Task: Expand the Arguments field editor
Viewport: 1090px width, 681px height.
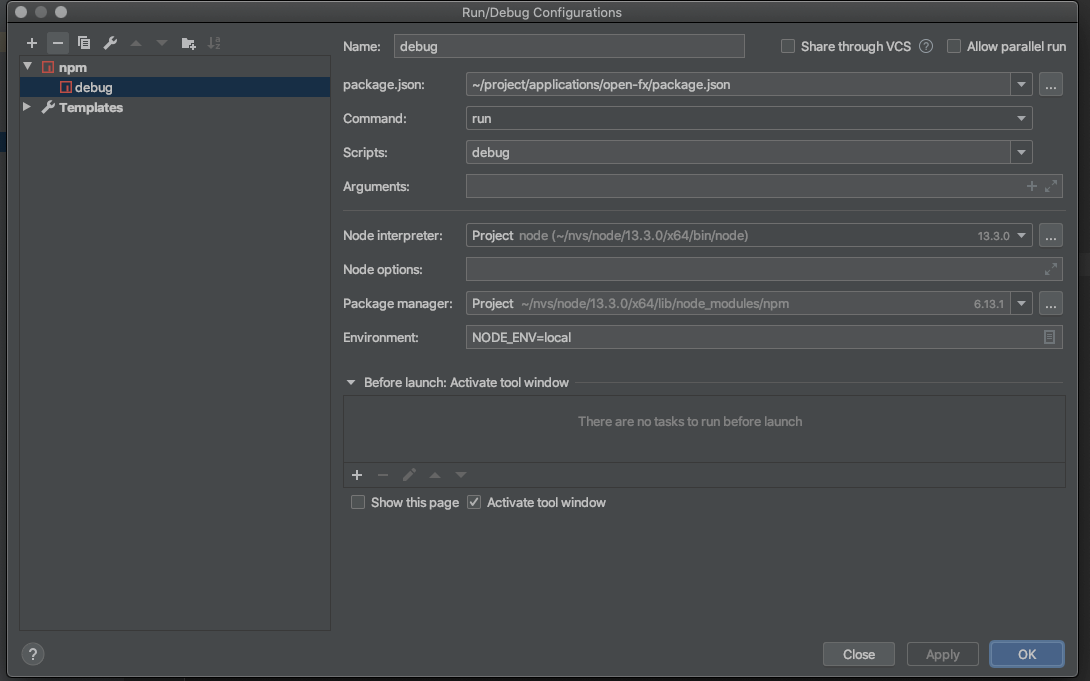Action: point(1051,186)
